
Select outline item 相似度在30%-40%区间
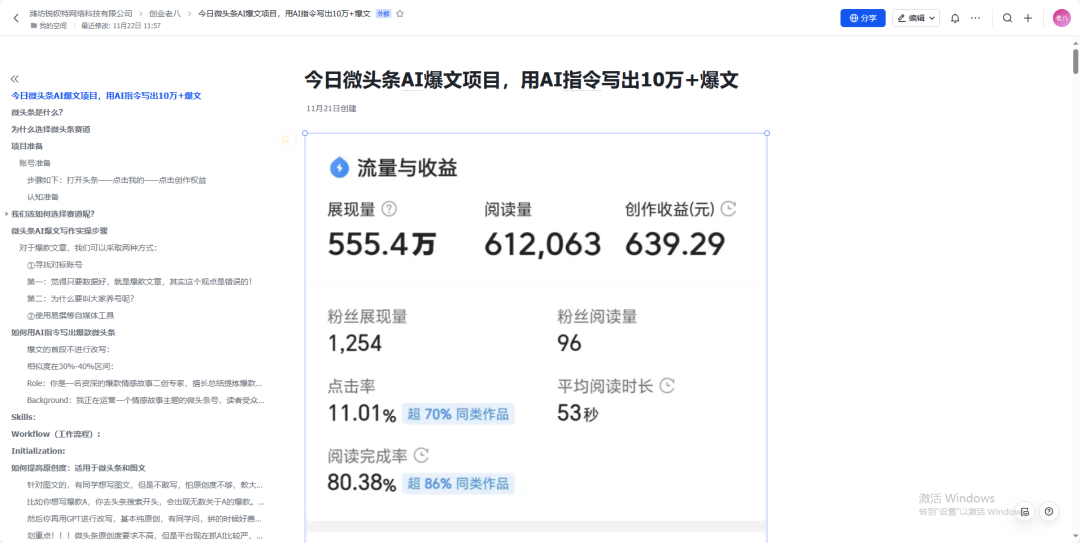(x=70, y=366)
